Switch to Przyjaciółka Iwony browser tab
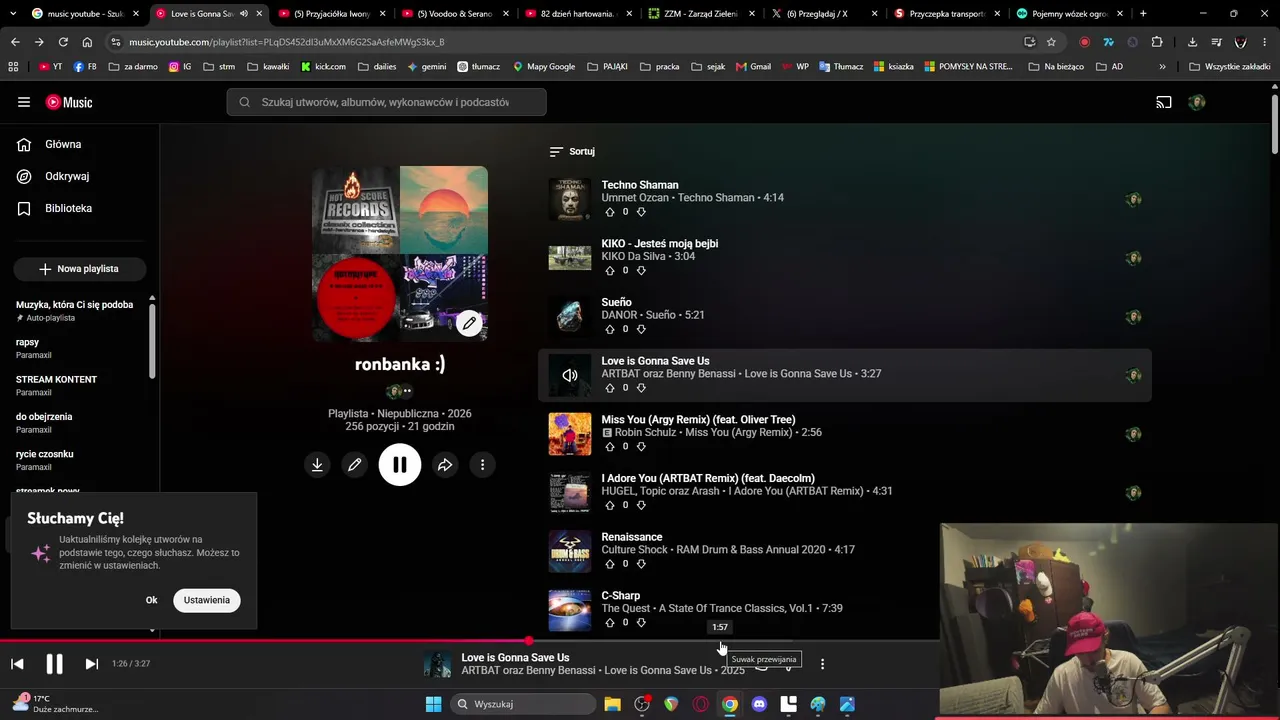1280x720 pixels. pyautogui.click(x=332, y=14)
